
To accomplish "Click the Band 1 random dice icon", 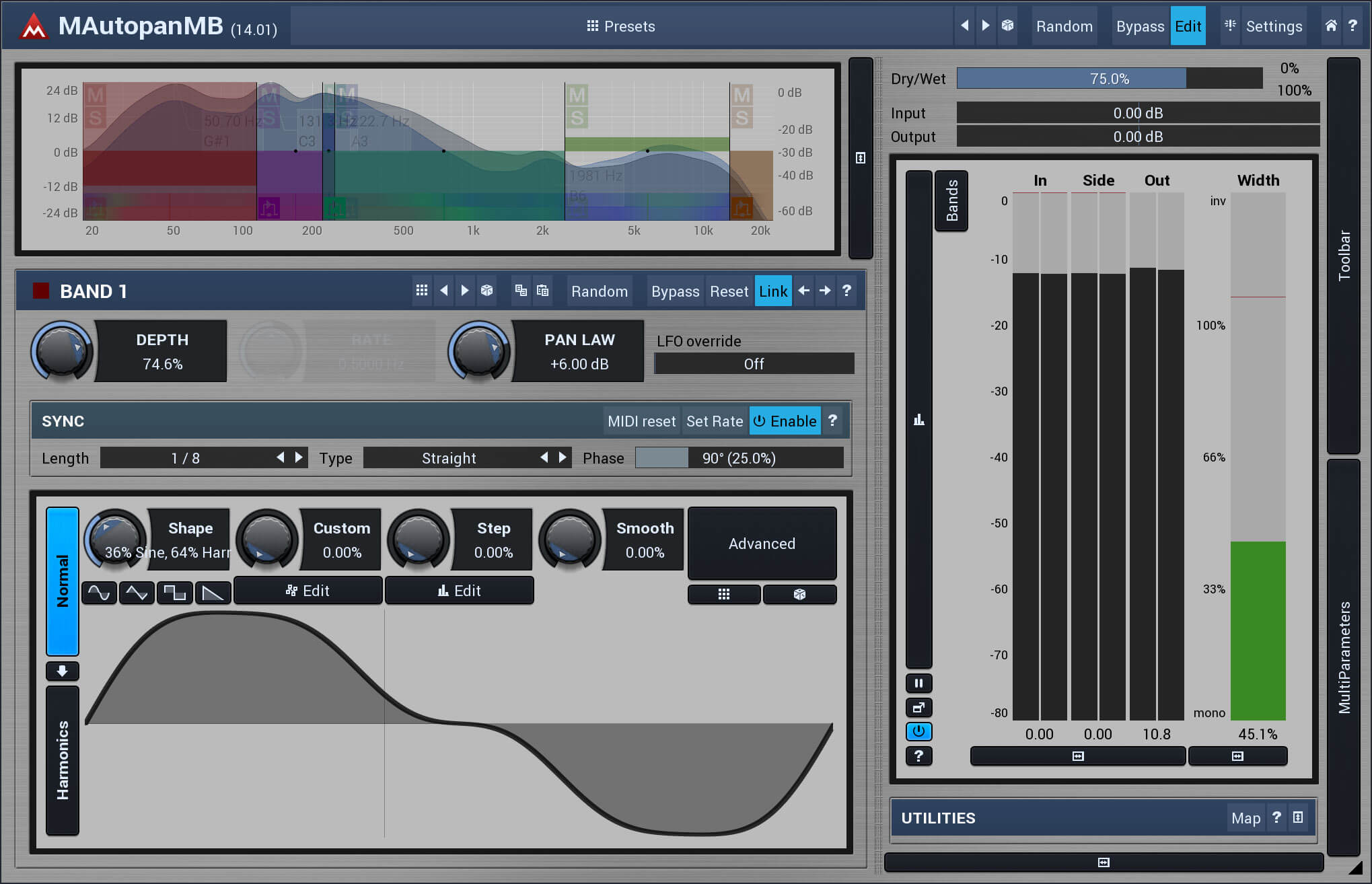I will (x=486, y=291).
